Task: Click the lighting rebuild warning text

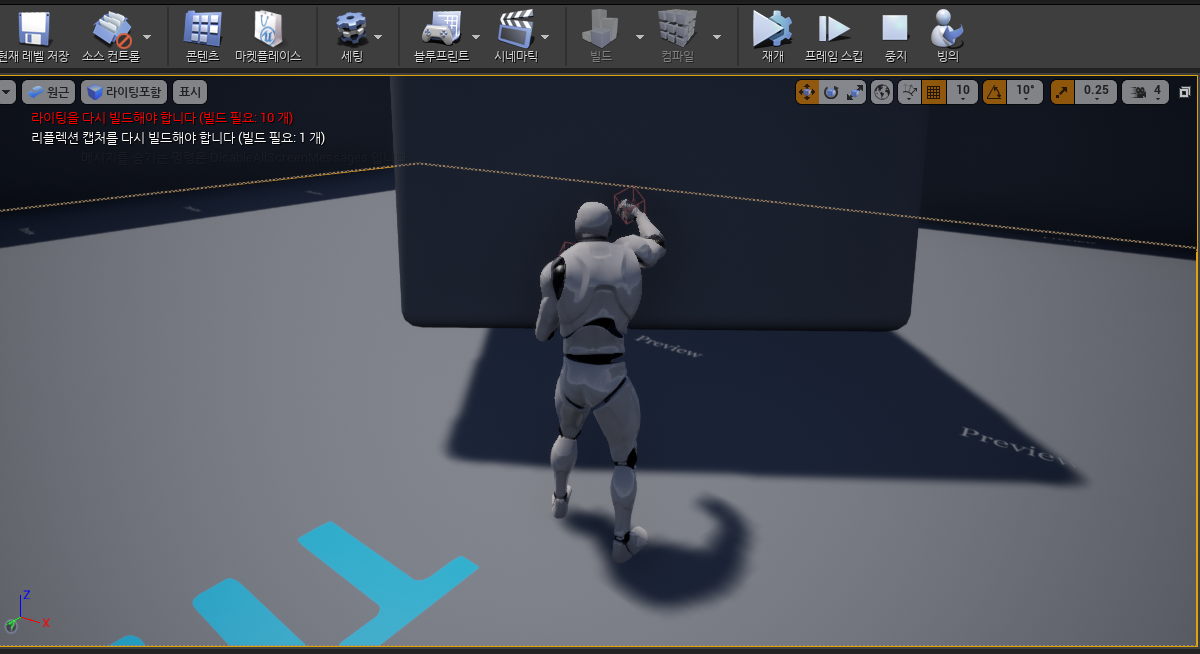Action: 162,117
